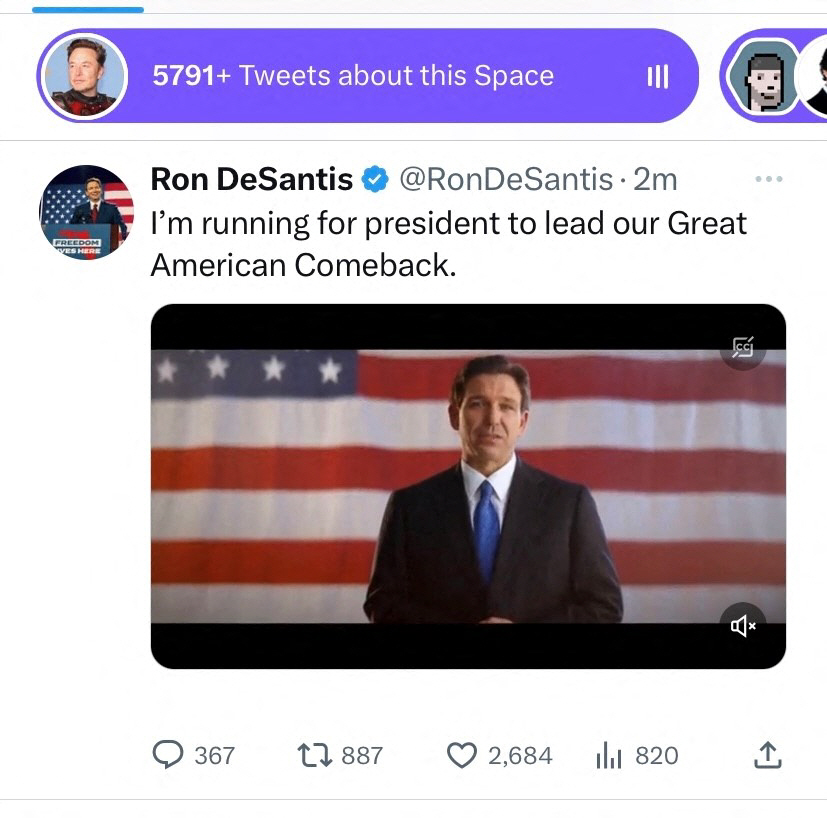Open the tweet author's profile picture
Viewport: 827px width, 818px height.
point(87,212)
